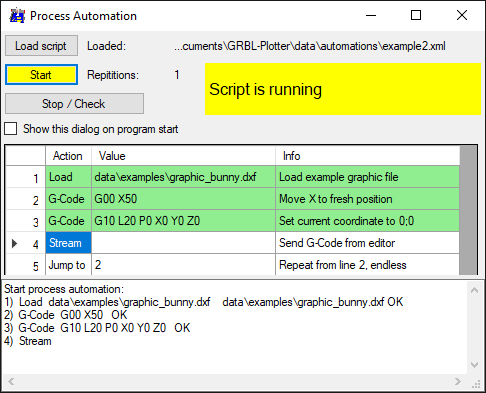Click the log horizontal scroll left arrow

[x=11, y=381]
